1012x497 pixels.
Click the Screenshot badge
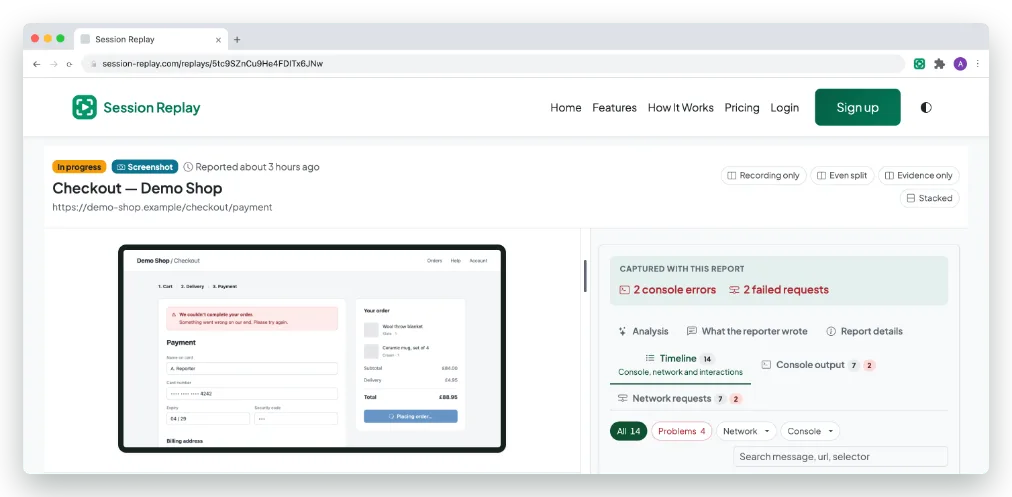click(x=145, y=167)
